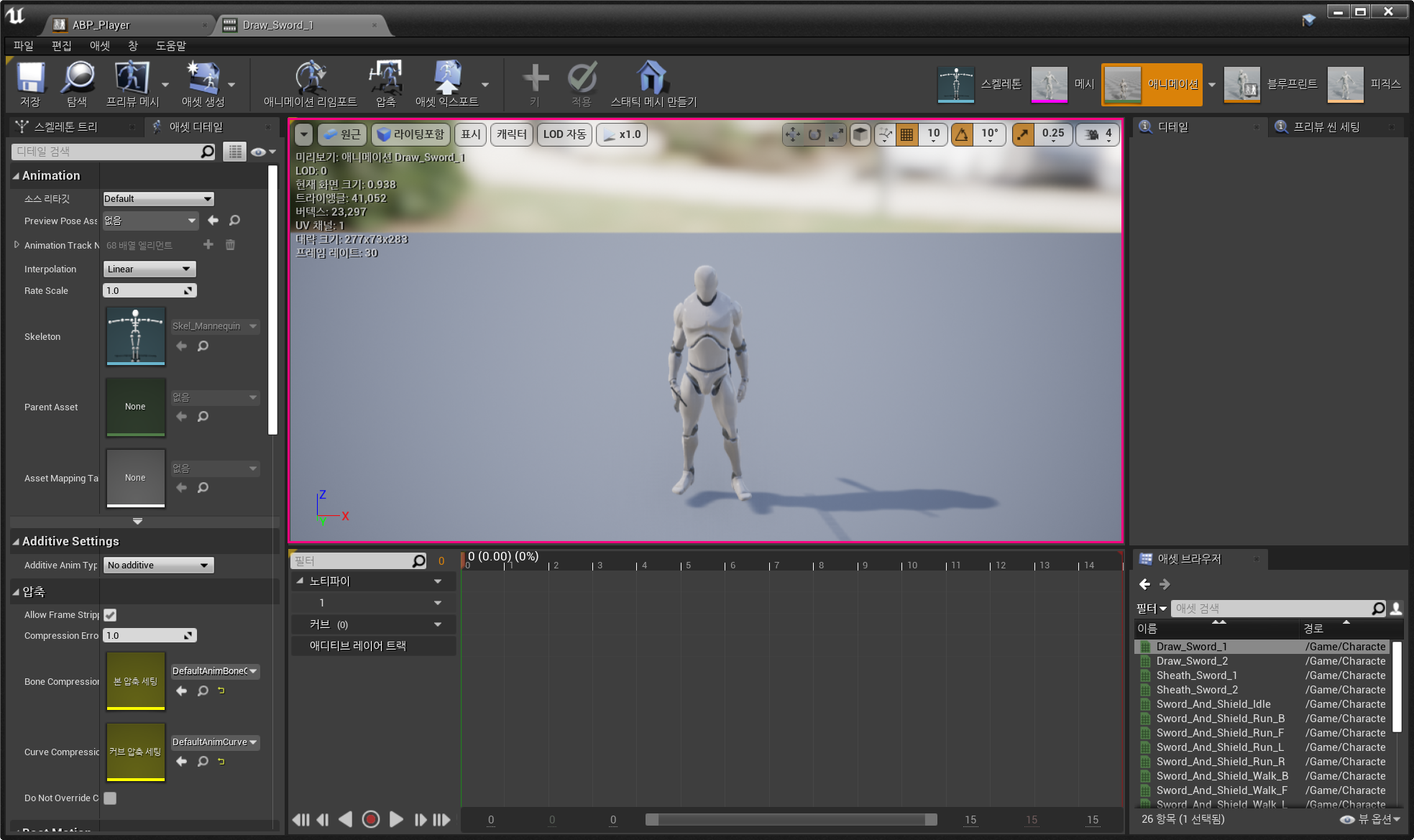Enable the Do Not Override Compression checkbox
Viewport: 1414px width, 840px height.
point(110,798)
